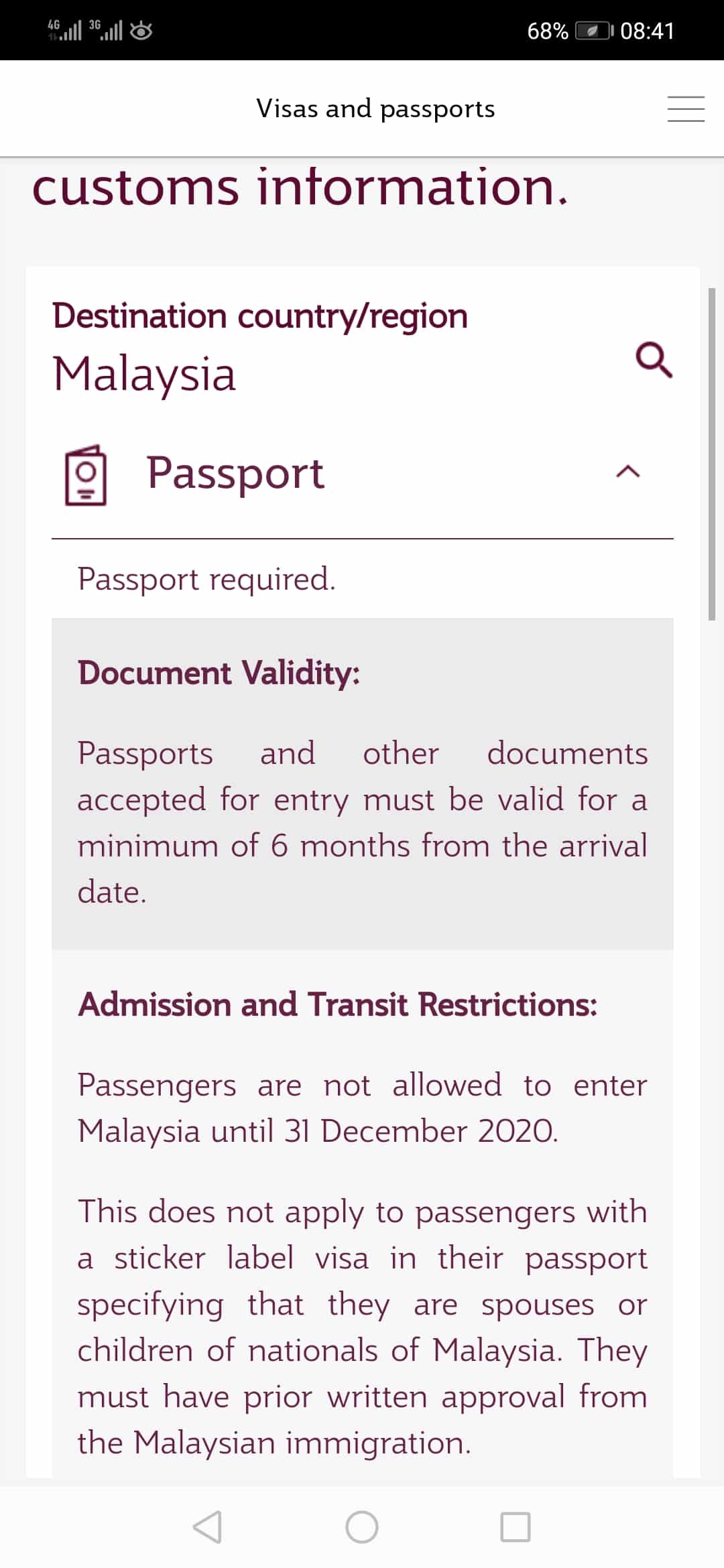Tap the destination search magnifier icon
Viewport: 724px width, 1568px height.
point(654,360)
